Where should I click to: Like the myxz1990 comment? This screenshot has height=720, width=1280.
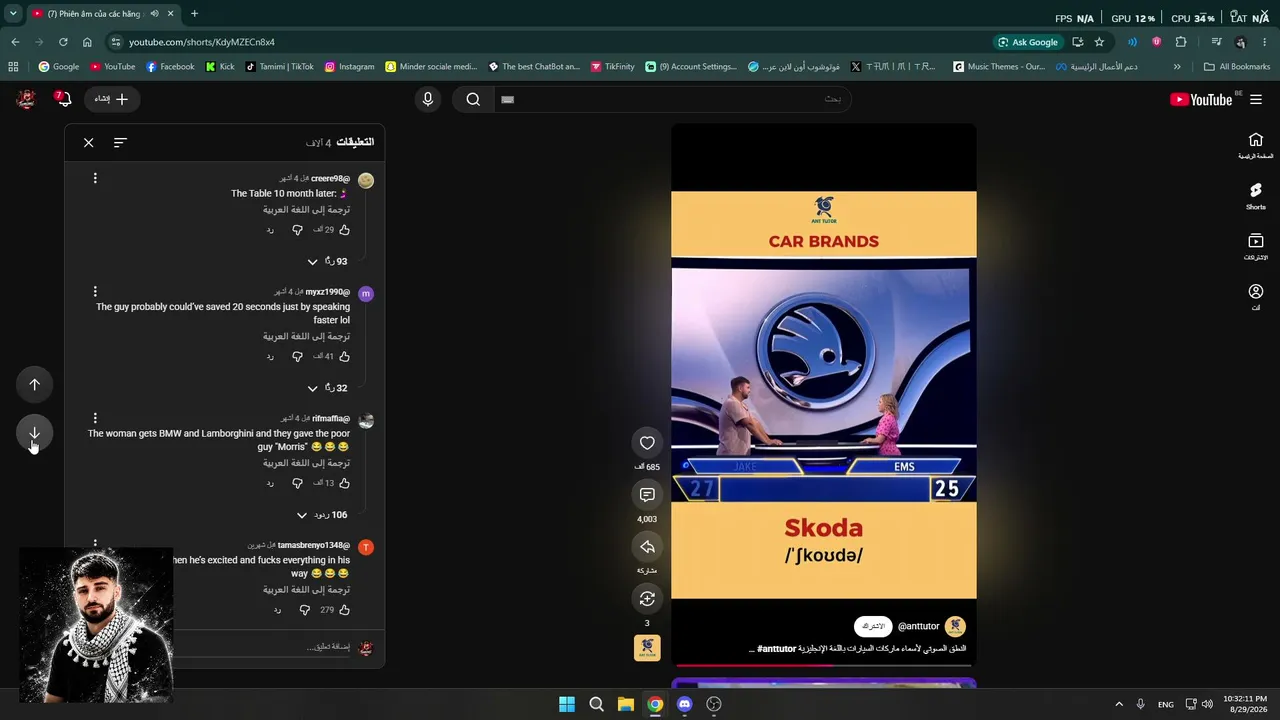coord(345,356)
